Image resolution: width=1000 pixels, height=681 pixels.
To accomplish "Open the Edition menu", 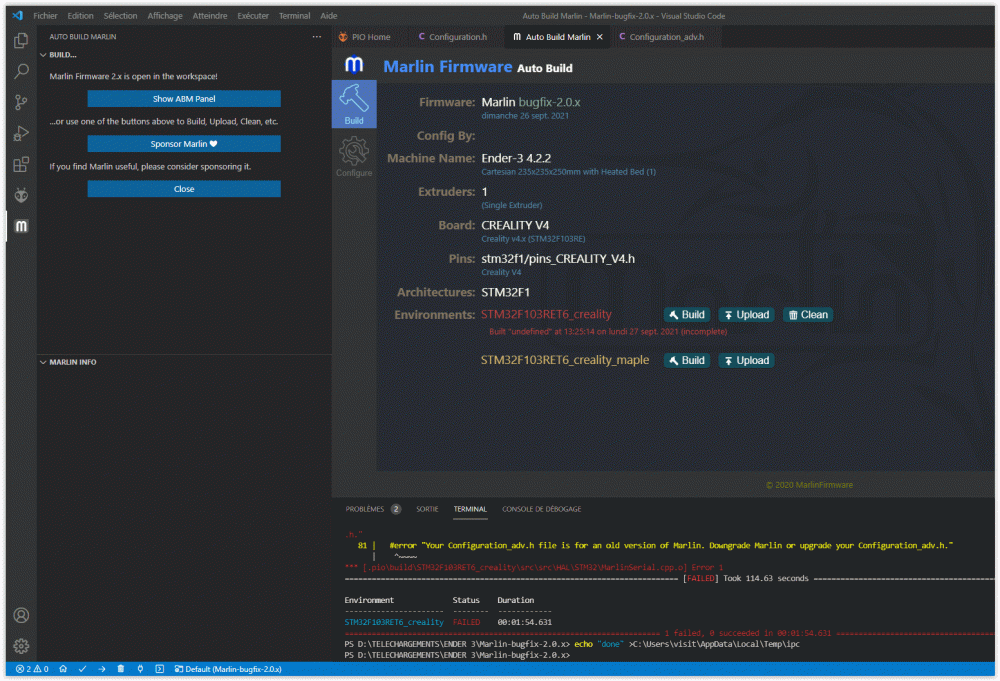I will tap(80, 16).
